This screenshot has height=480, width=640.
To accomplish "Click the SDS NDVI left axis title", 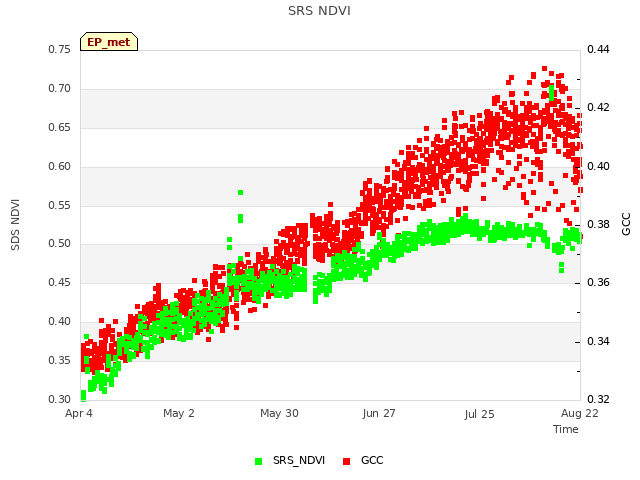I will point(15,225).
